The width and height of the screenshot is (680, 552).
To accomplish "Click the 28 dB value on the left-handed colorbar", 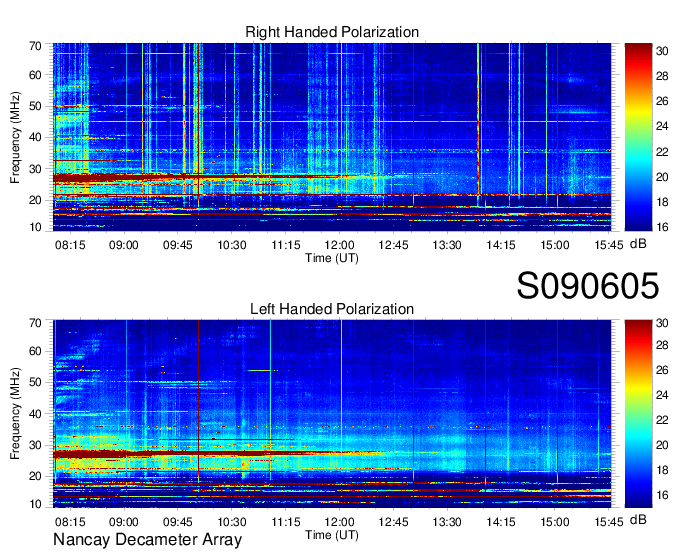I will [x=662, y=345].
